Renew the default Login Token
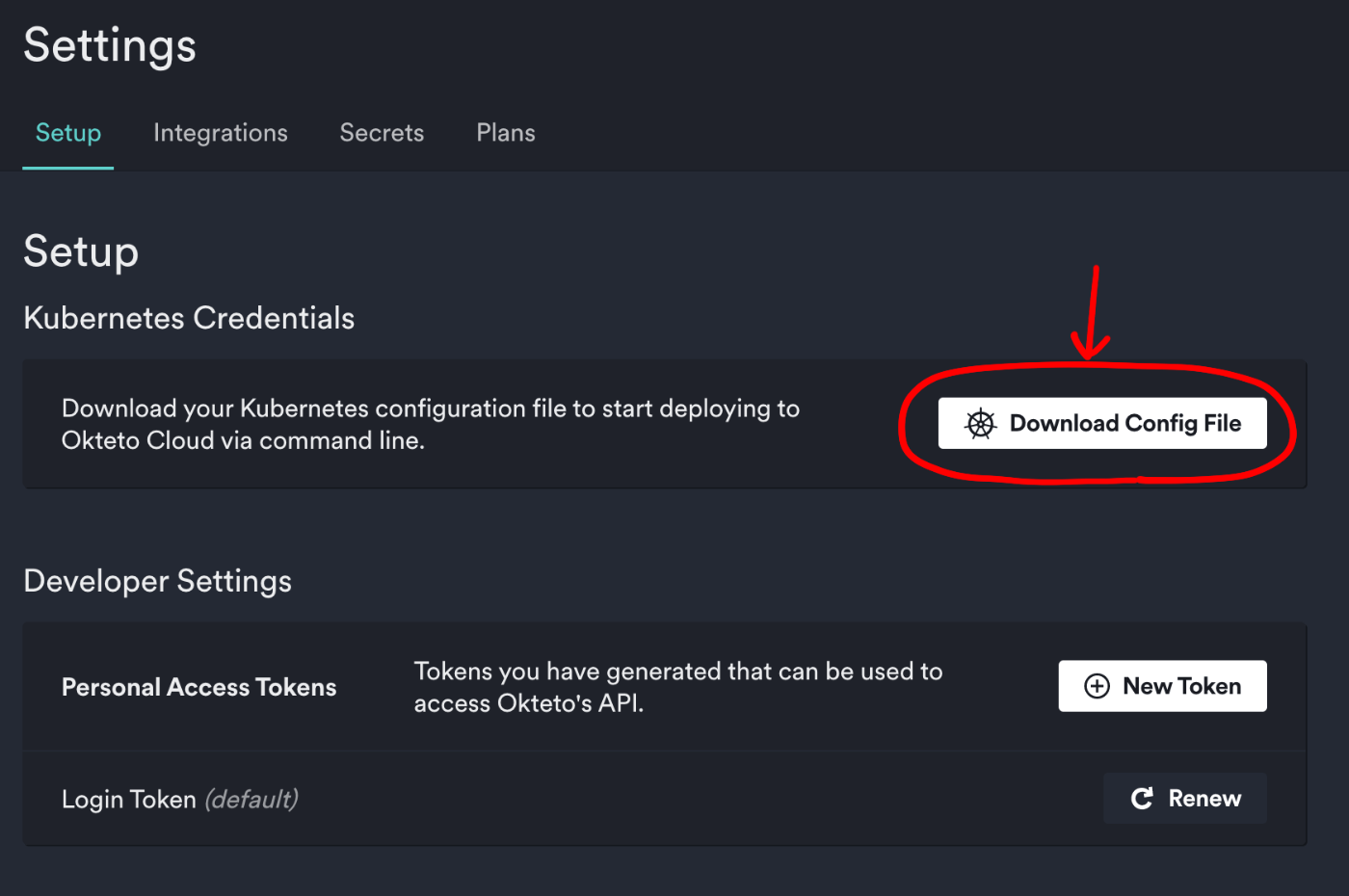Screen dimensions: 1349x896 click(1185, 798)
